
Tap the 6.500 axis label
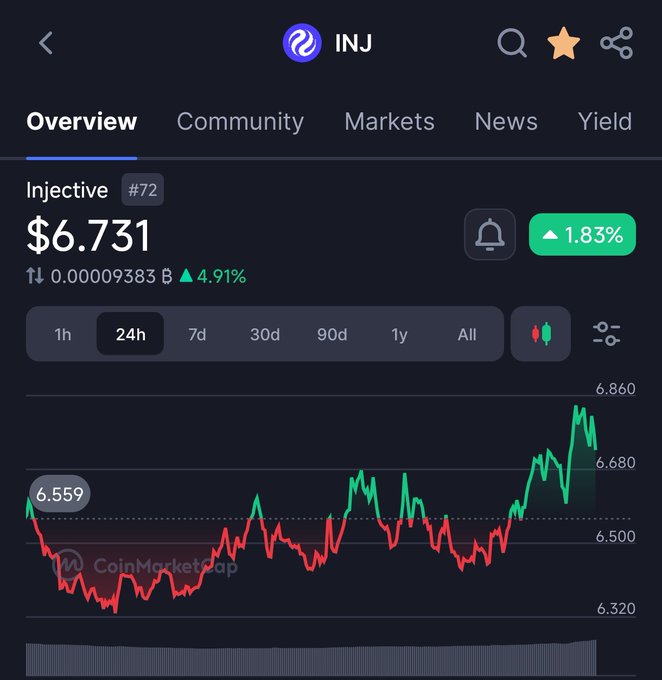615,536
